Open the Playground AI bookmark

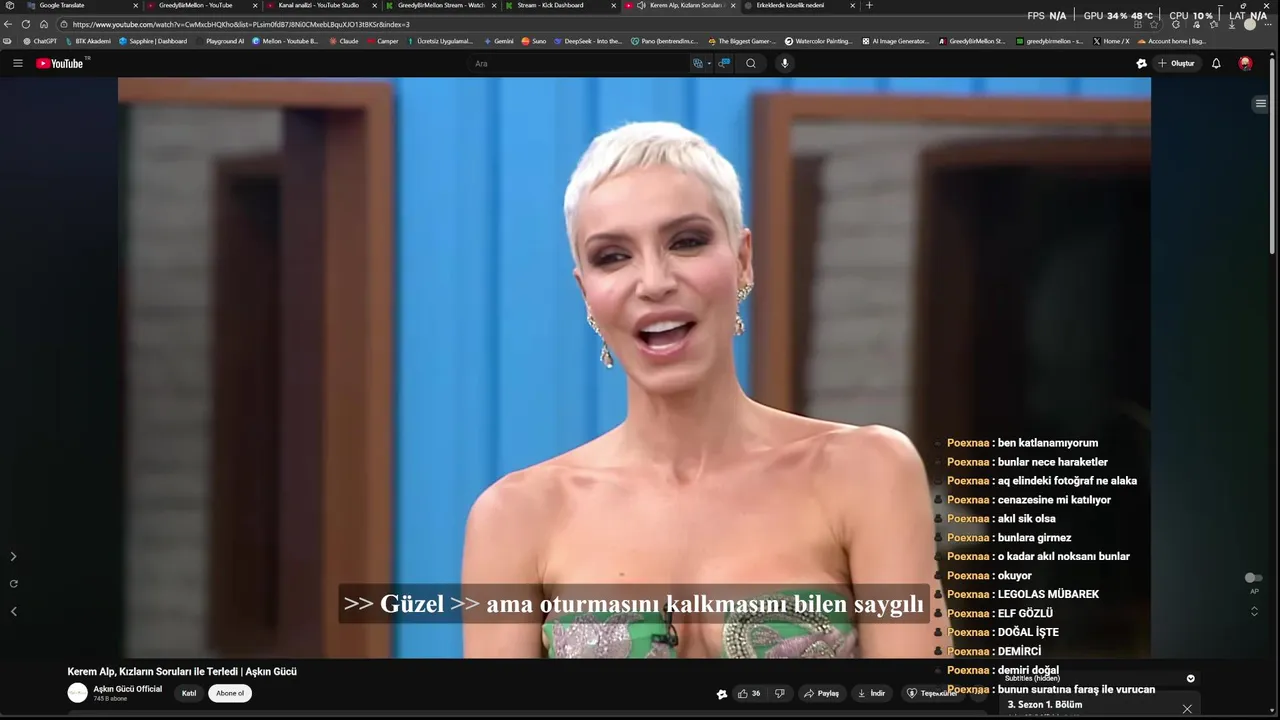tap(220, 41)
